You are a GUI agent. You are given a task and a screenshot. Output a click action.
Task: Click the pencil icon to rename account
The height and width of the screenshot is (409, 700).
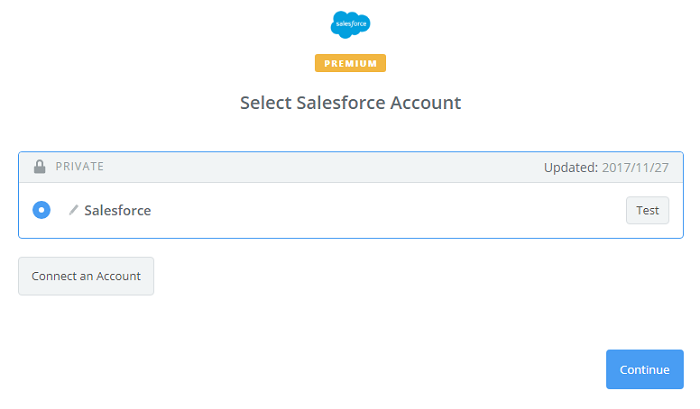73,211
